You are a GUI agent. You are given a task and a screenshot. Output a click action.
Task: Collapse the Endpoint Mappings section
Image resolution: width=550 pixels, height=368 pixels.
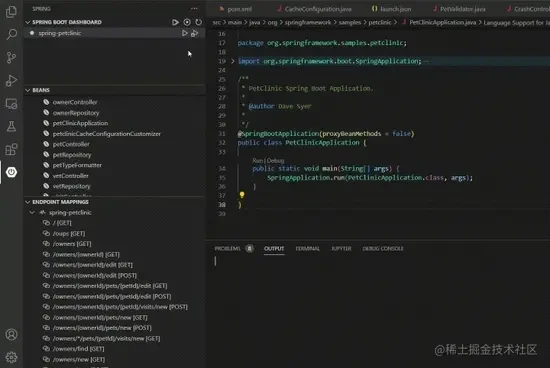[x=28, y=202]
